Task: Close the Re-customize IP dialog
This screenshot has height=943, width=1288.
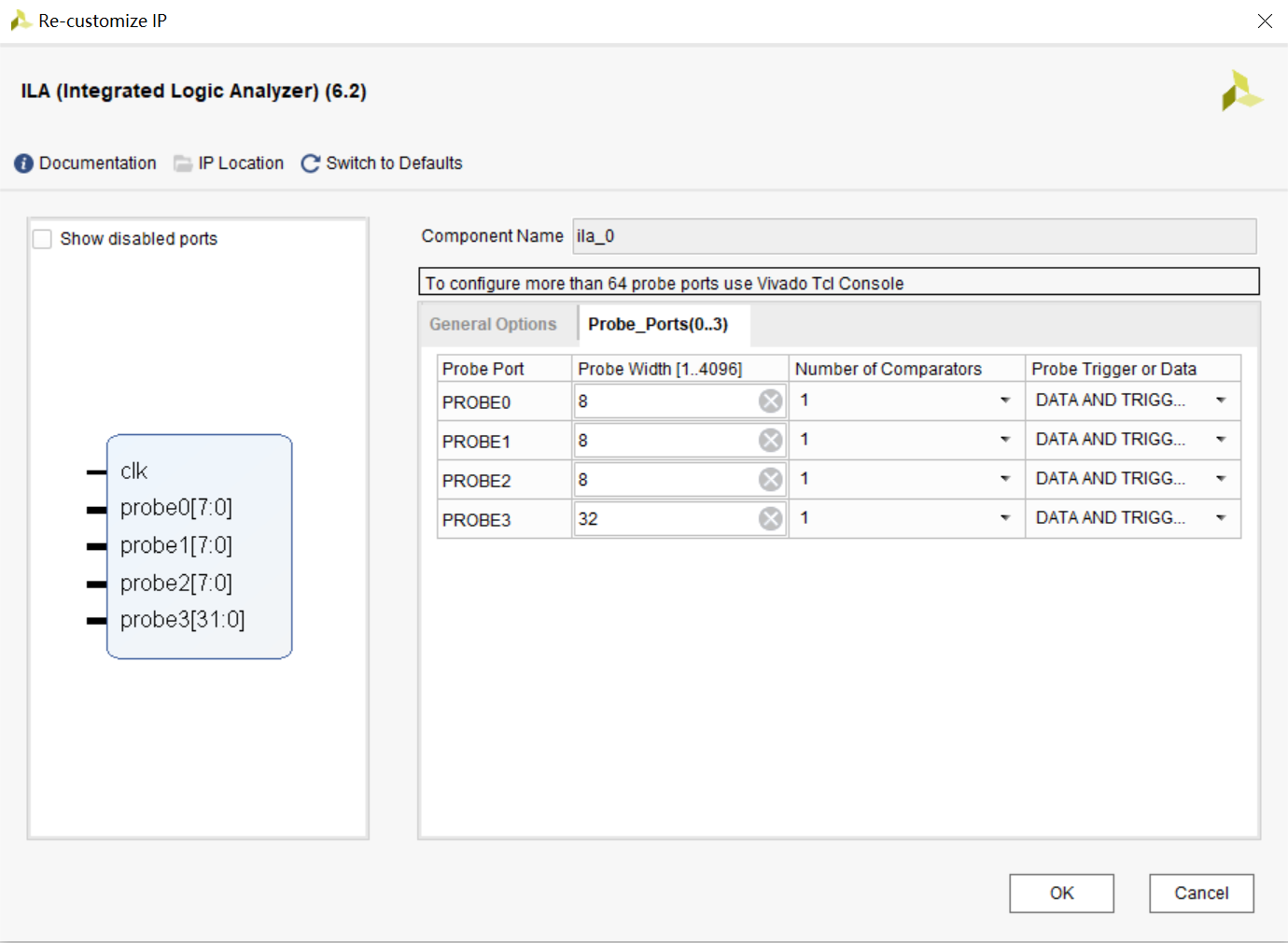Action: 1265,21
